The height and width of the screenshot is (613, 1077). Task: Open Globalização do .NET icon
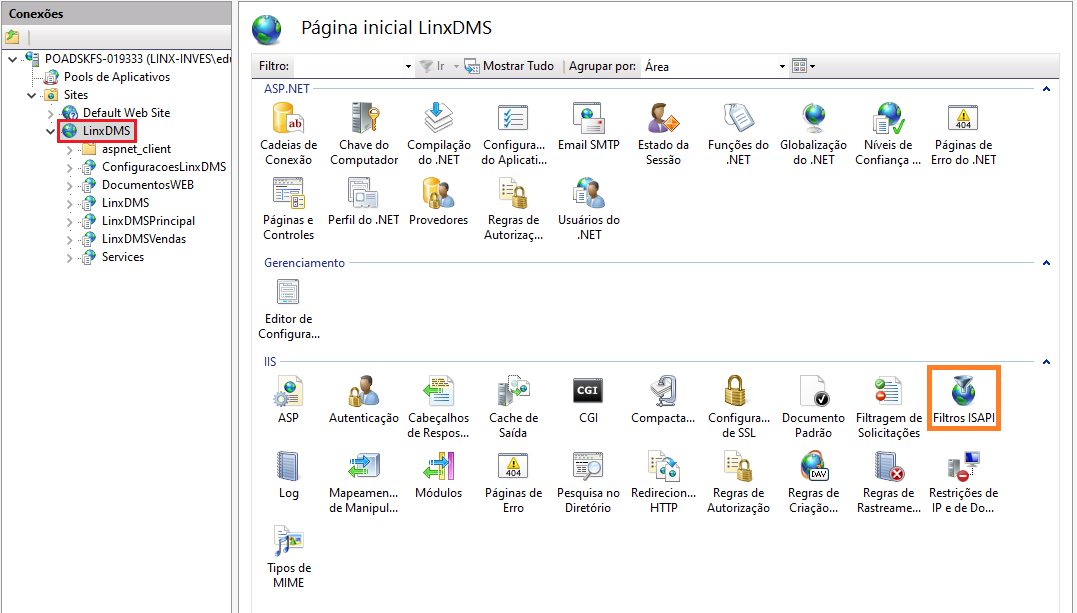[x=813, y=134]
